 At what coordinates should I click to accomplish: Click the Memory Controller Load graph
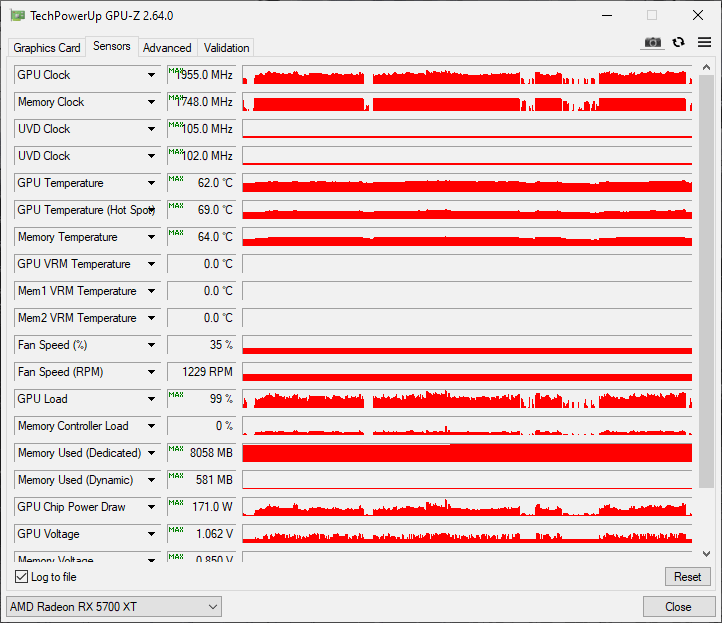click(467, 425)
